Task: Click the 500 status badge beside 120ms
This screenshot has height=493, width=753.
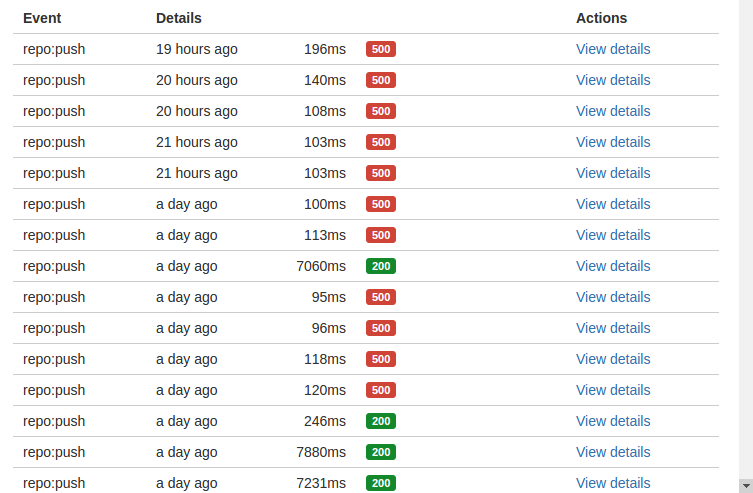Action: [381, 390]
